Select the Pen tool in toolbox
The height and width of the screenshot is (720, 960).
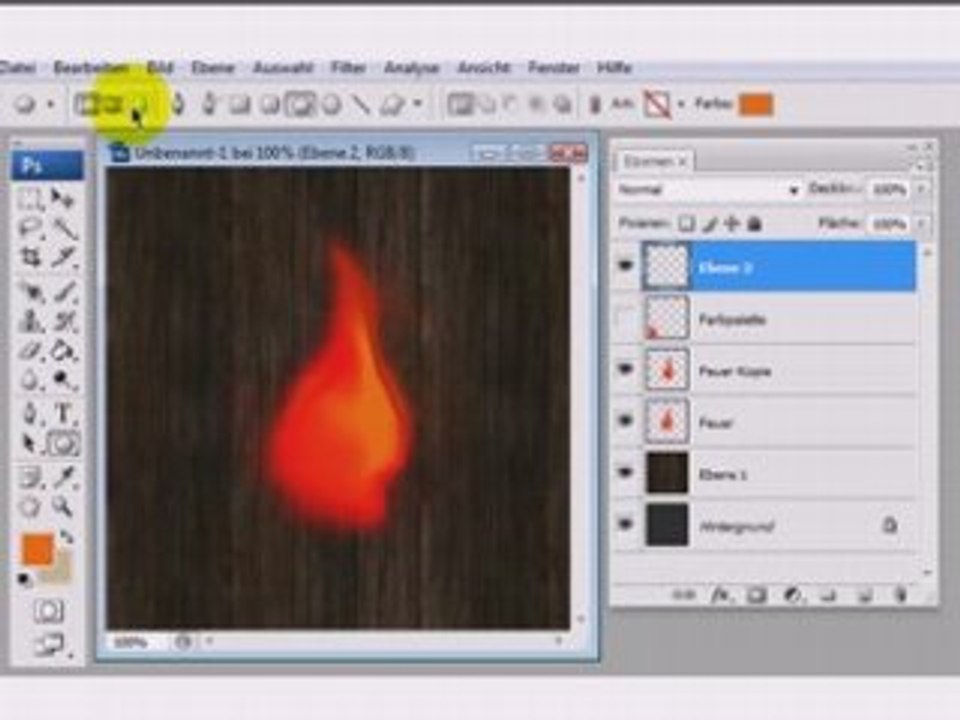(x=29, y=414)
